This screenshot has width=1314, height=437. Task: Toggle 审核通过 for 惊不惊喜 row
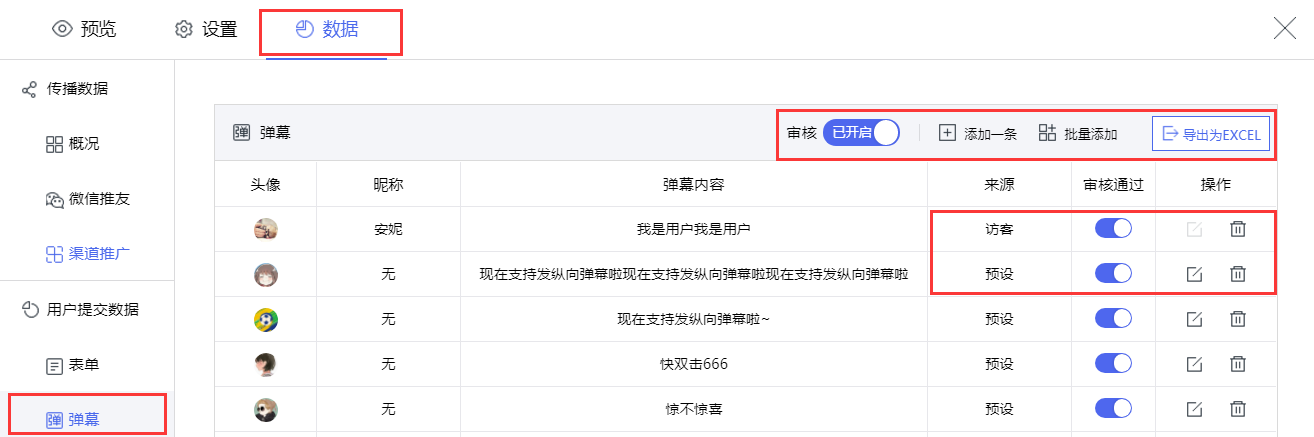1113,408
